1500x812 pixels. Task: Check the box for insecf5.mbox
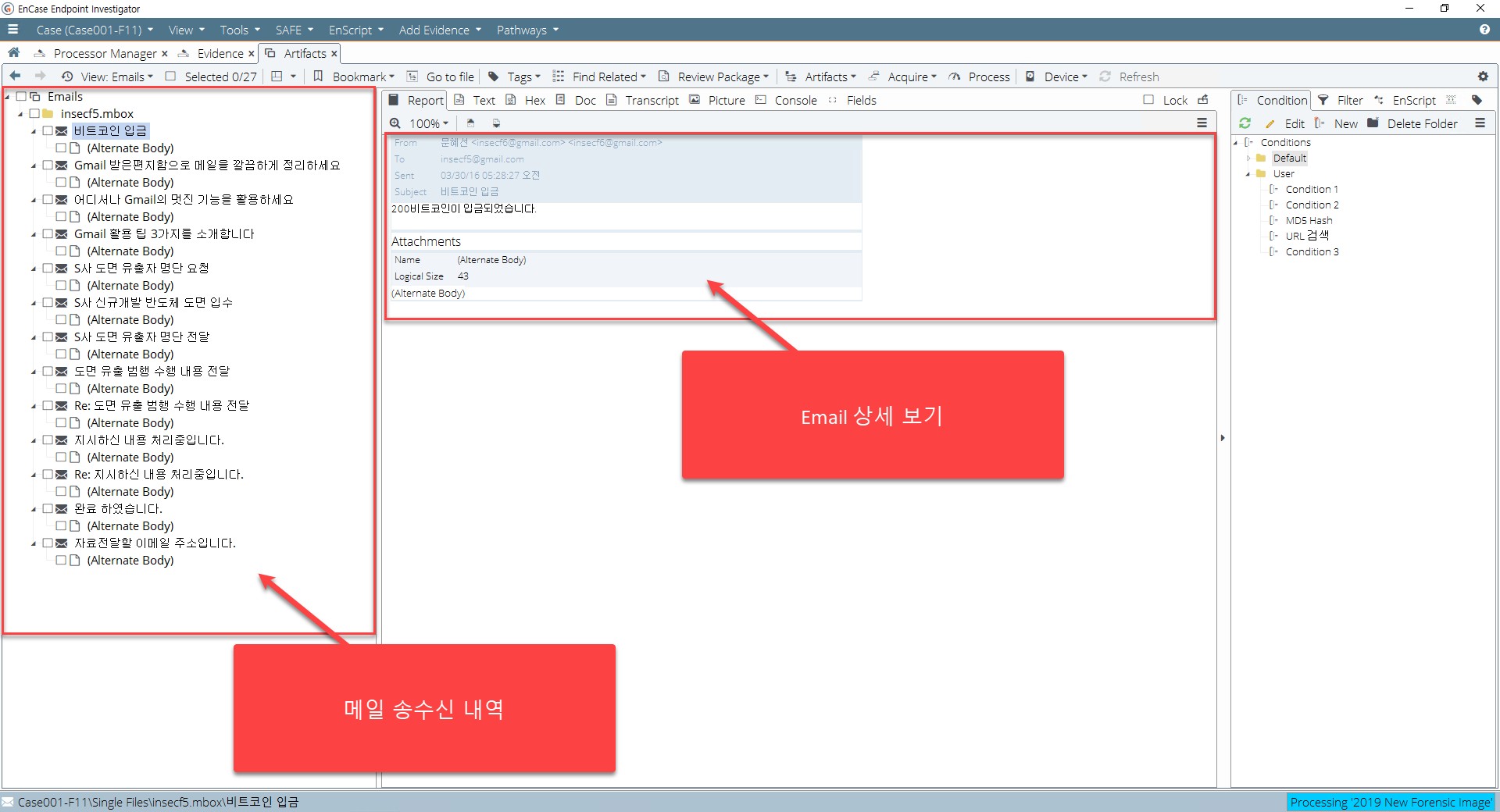34,114
